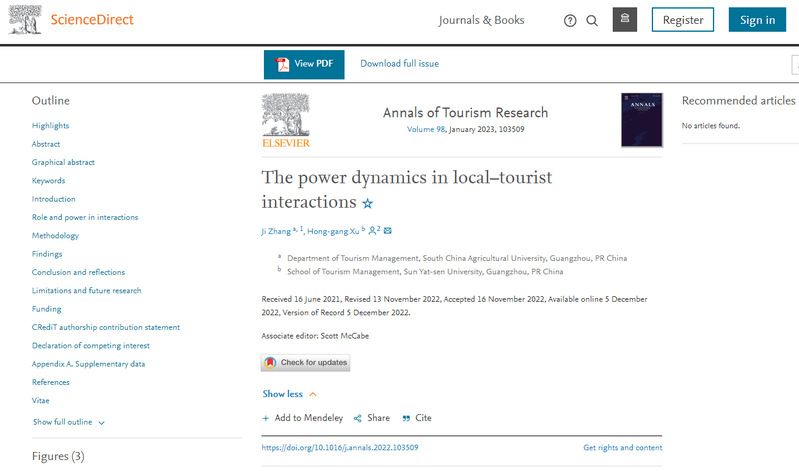Click the search magnifier icon
The image size is (799, 471).
592,21
